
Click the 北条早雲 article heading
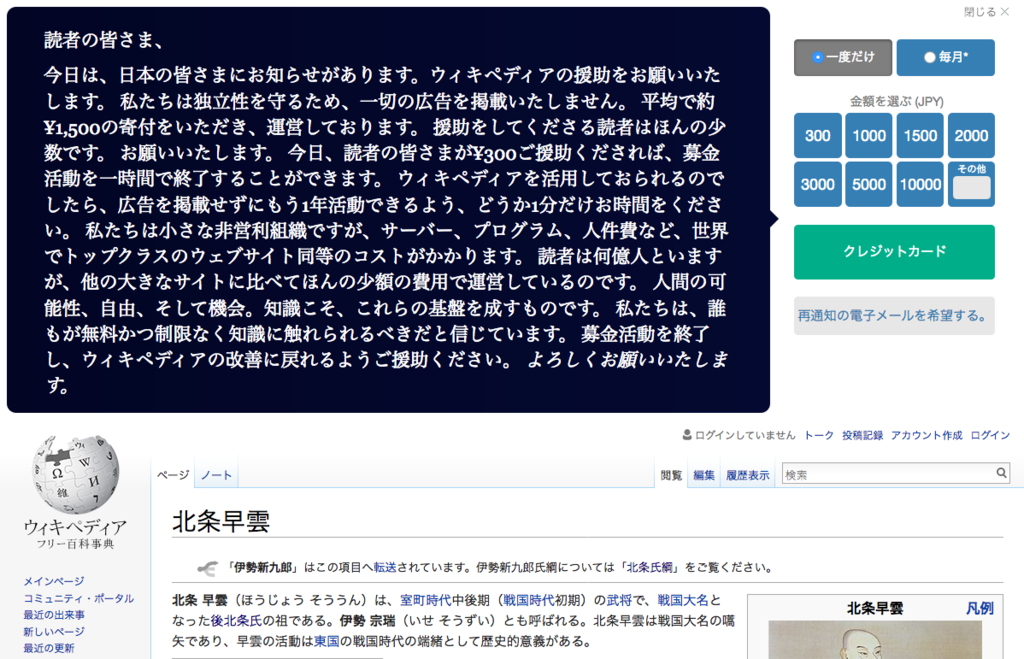(221, 521)
